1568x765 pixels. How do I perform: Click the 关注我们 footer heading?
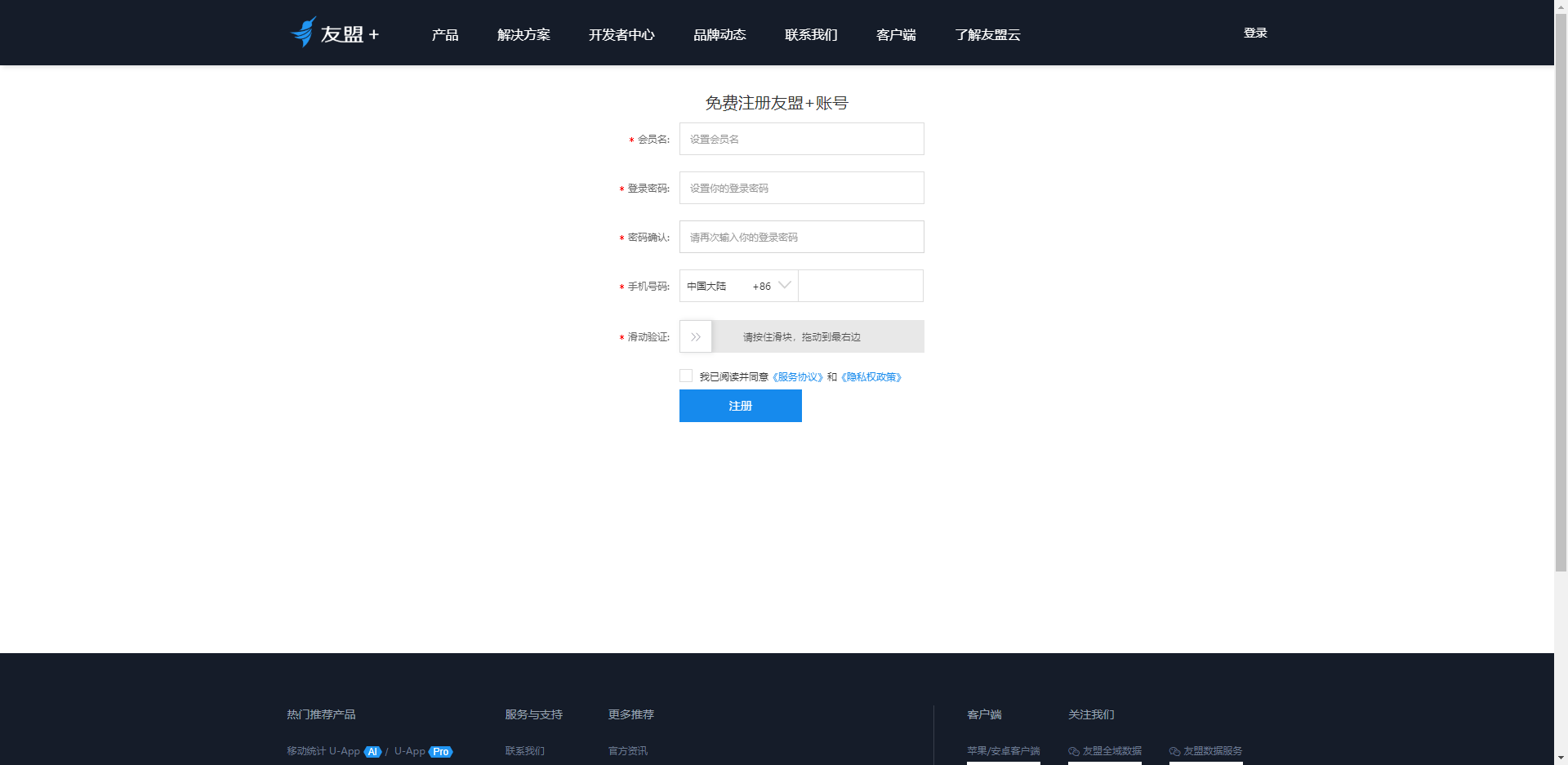(1091, 714)
